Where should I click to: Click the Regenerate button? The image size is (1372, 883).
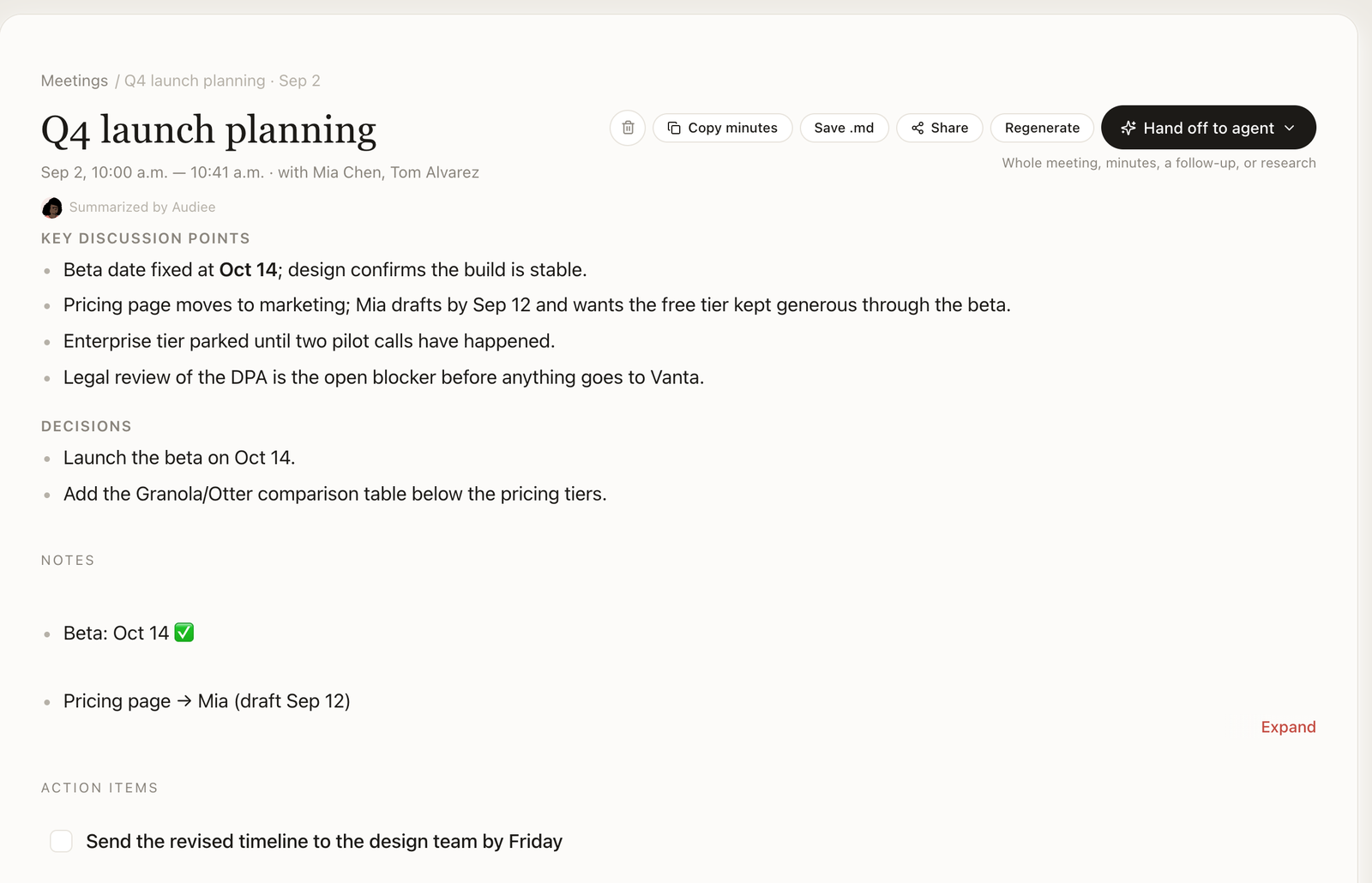(x=1042, y=128)
